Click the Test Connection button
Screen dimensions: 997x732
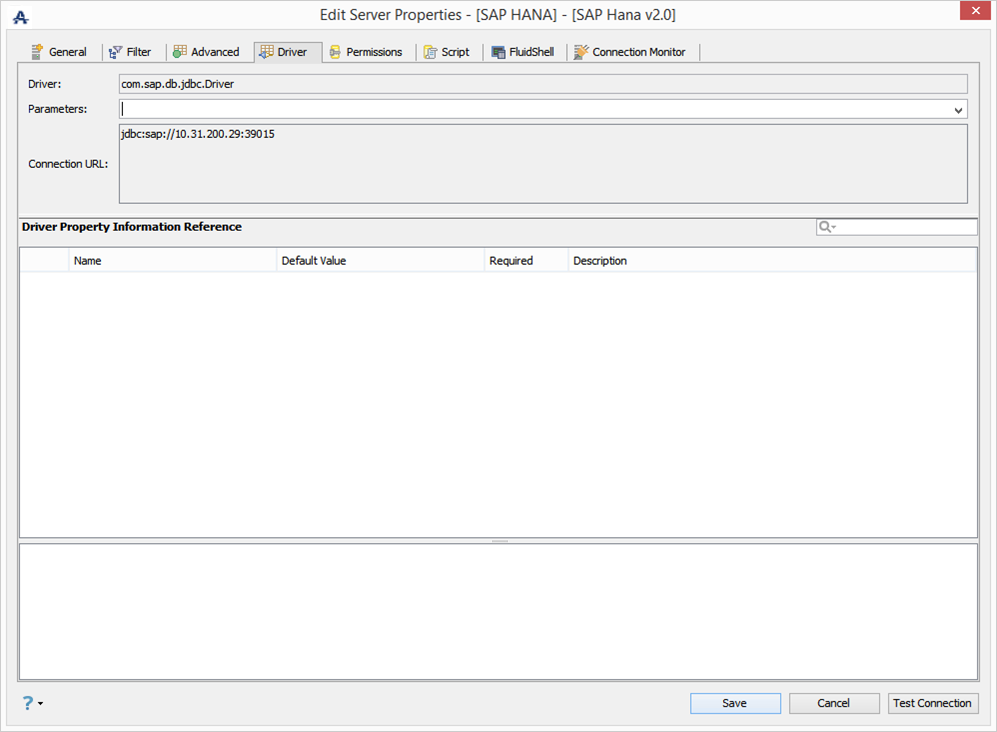pyautogui.click(x=932, y=703)
